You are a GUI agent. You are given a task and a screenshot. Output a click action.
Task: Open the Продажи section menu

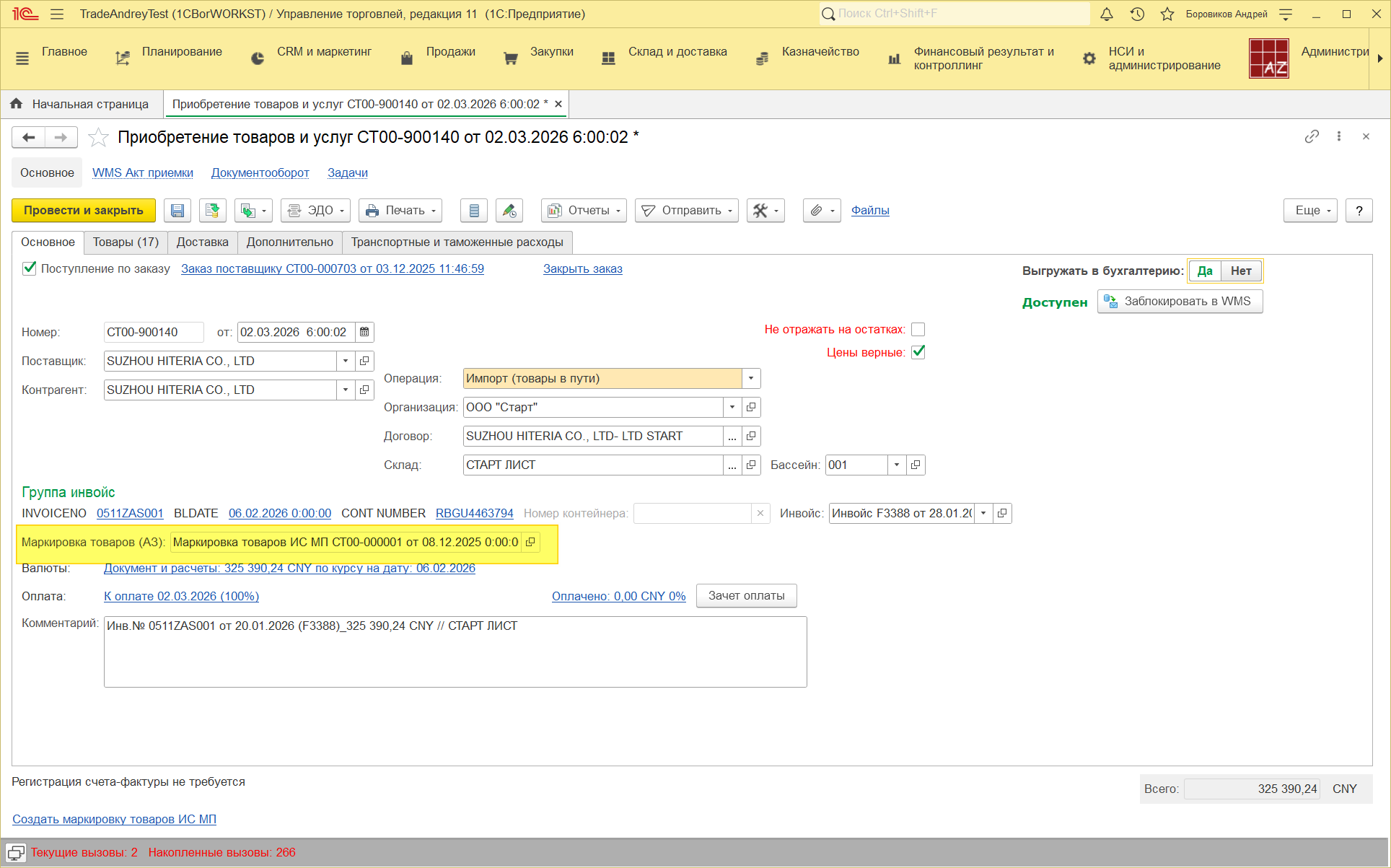[449, 52]
